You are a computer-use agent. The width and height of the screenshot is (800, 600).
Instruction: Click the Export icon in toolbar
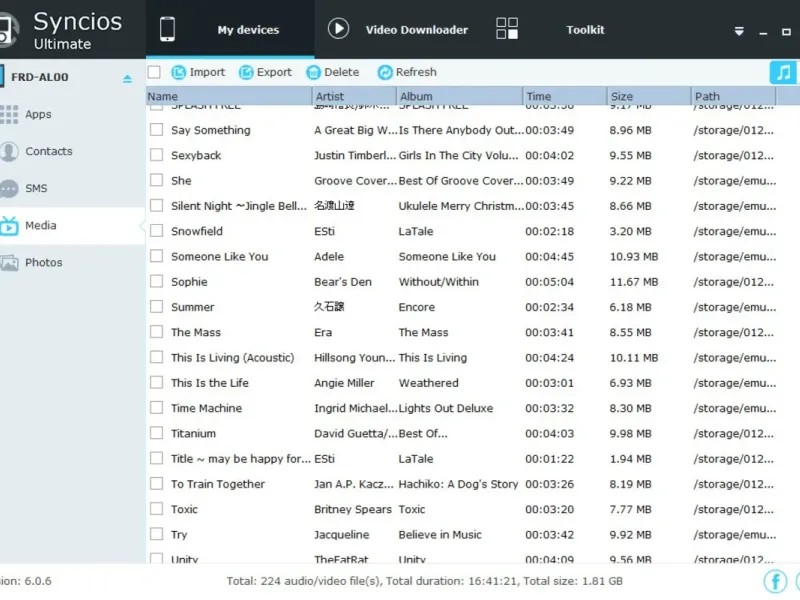pyautogui.click(x=246, y=72)
